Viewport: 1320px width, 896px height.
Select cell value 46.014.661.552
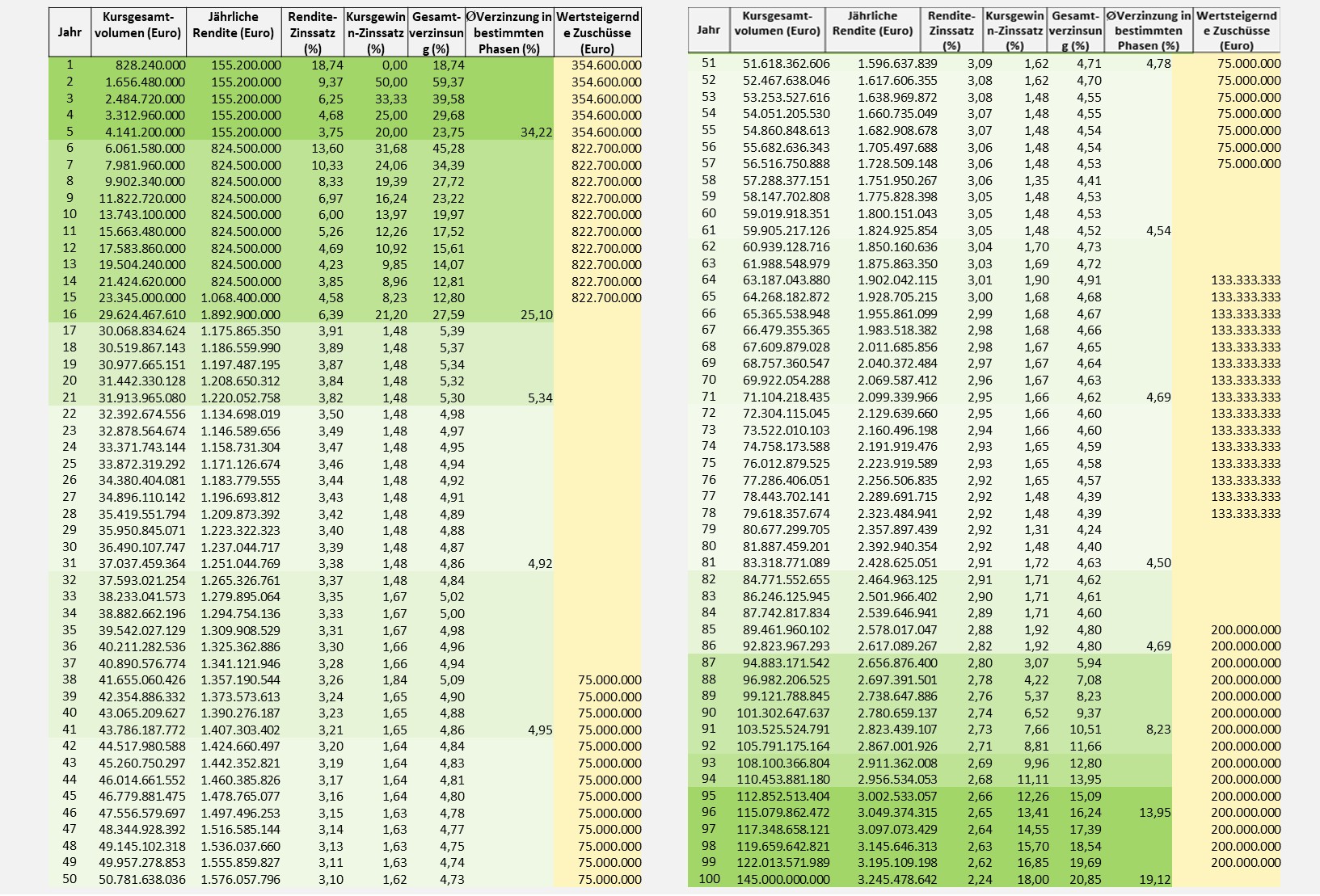click(142, 780)
